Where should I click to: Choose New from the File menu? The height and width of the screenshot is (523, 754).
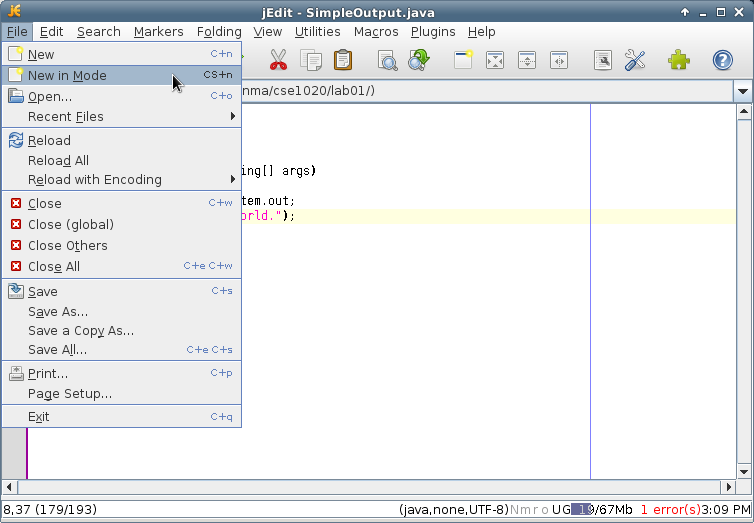coord(122,54)
